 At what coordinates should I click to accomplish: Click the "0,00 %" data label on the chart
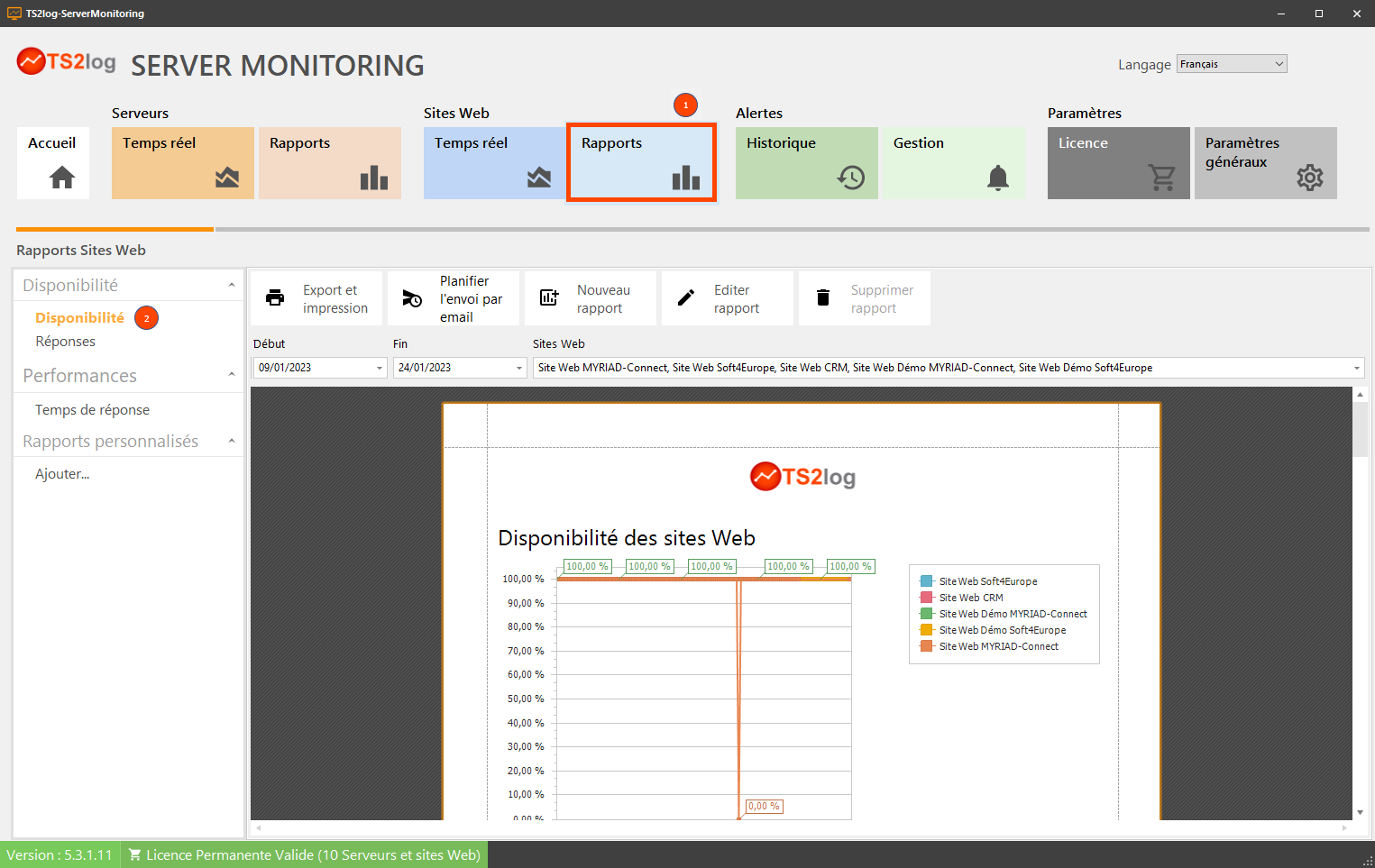point(764,807)
